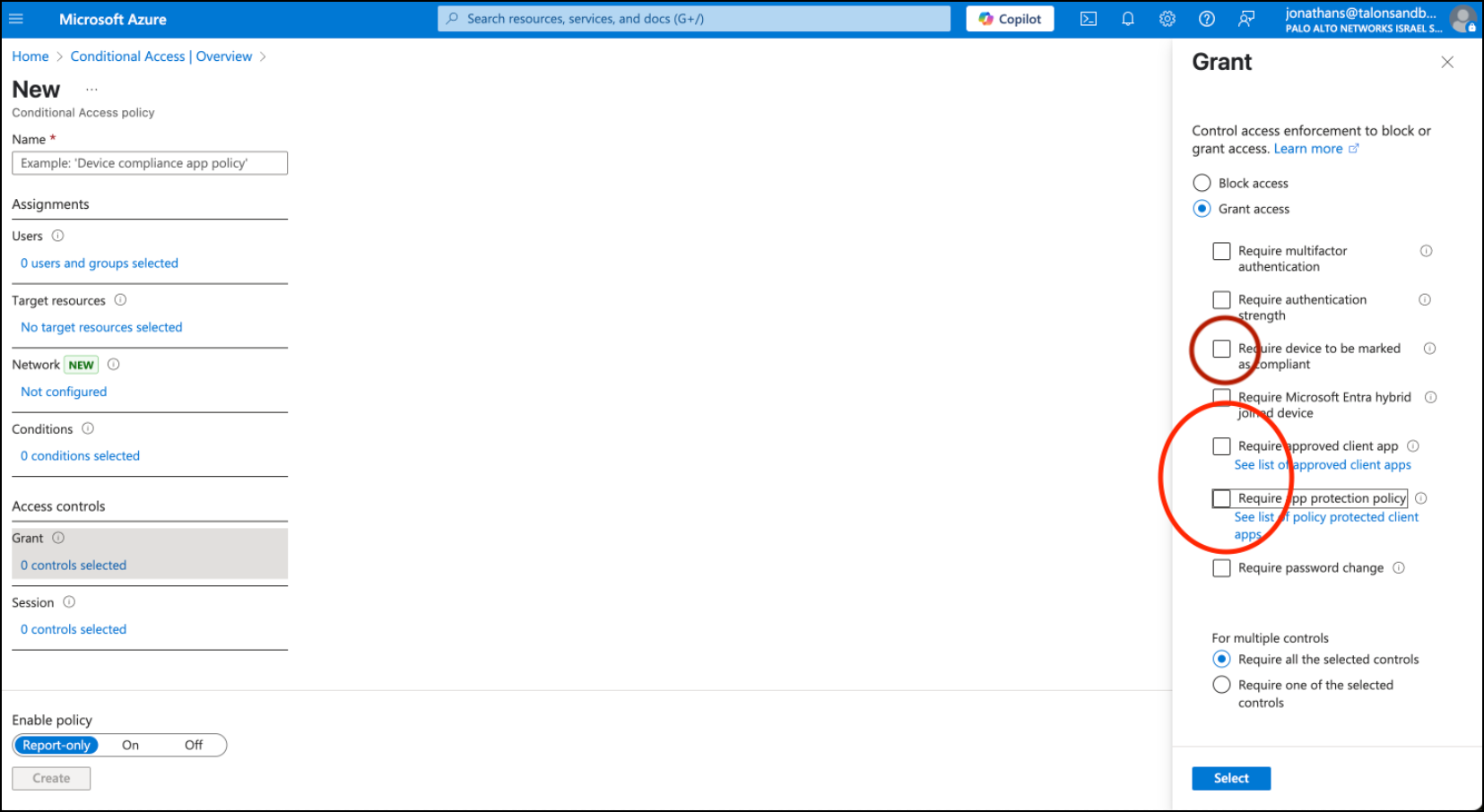Open portal settings gear
The width and height of the screenshot is (1484, 812).
tap(1167, 19)
